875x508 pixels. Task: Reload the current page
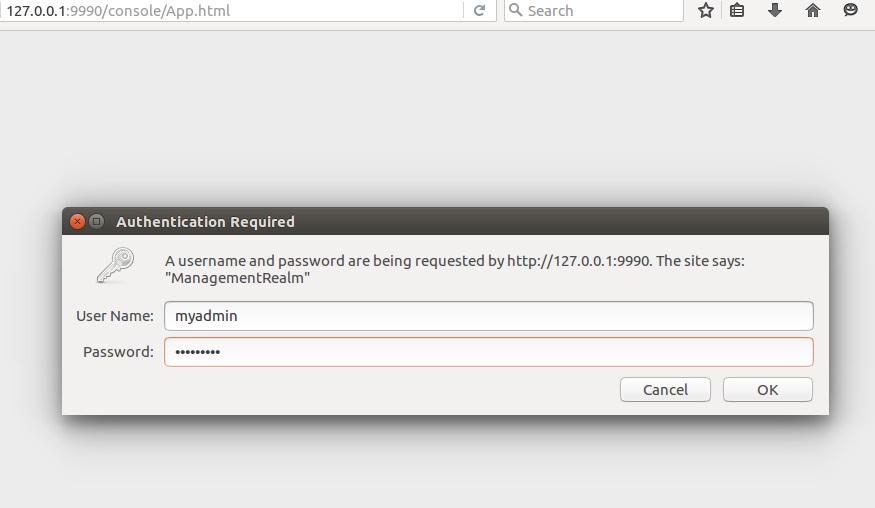tap(479, 10)
